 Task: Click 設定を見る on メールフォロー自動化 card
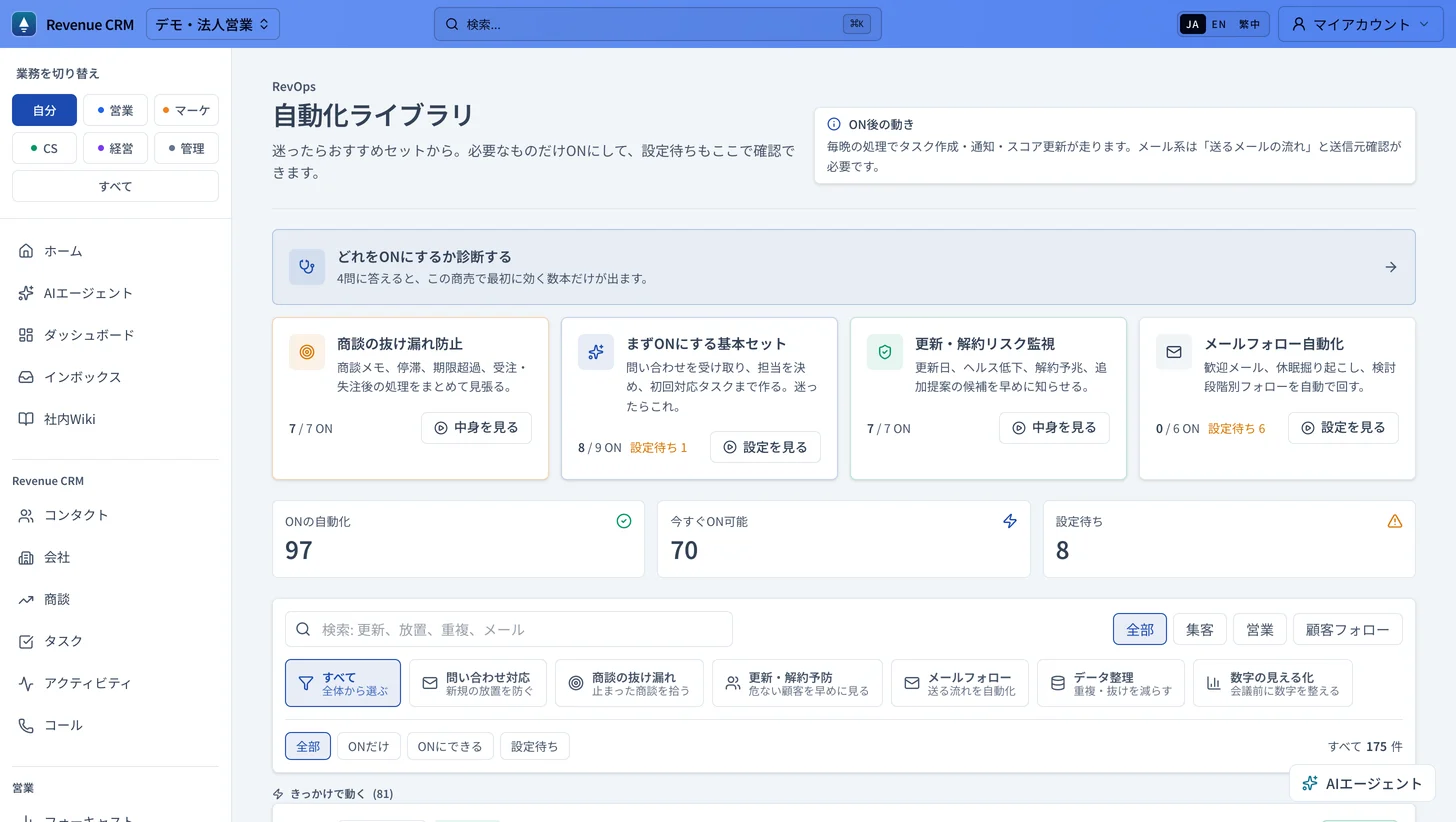(x=1343, y=427)
